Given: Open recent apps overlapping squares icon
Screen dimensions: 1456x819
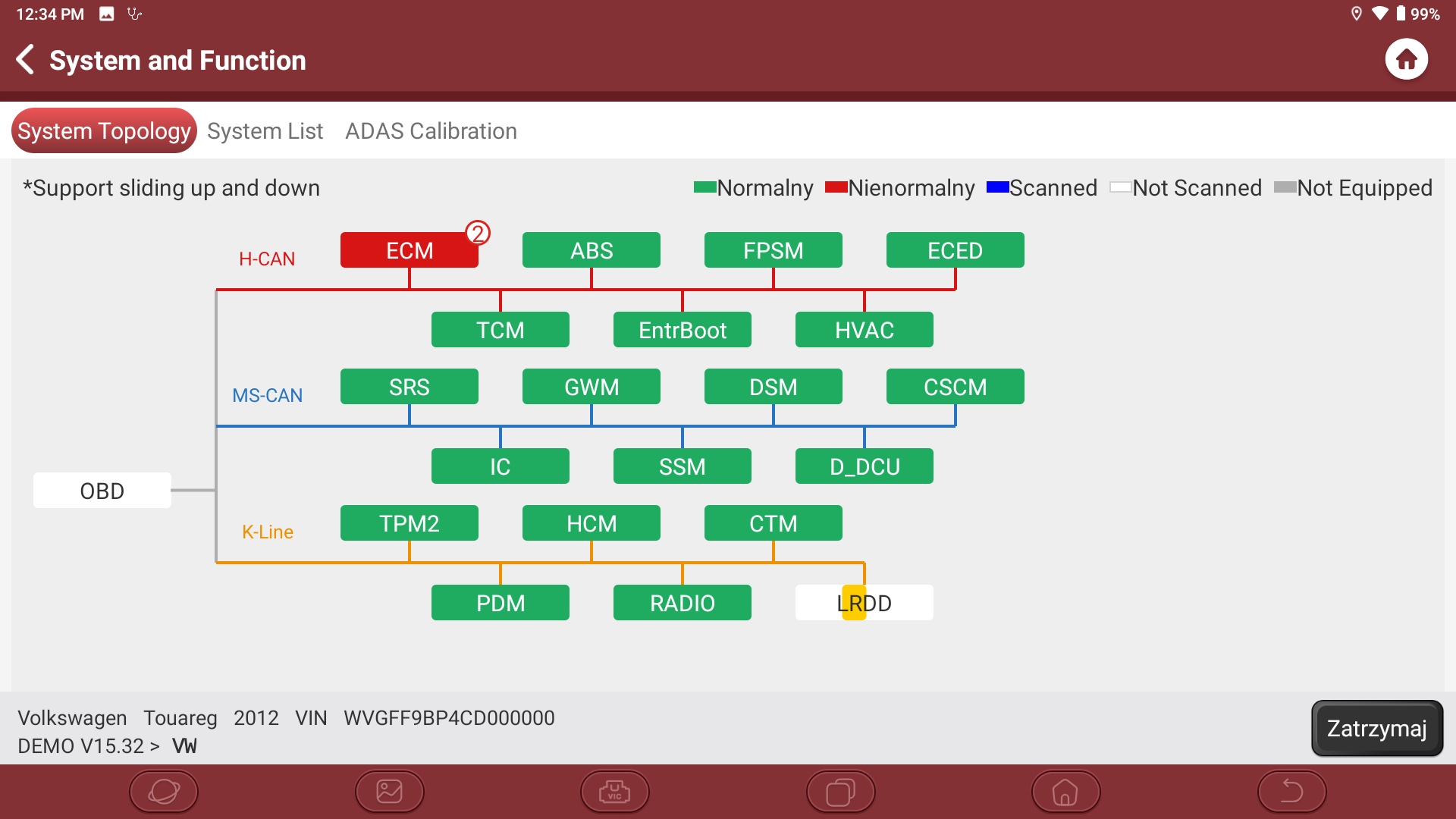Looking at the screenshot, I should tap(840, 792).
